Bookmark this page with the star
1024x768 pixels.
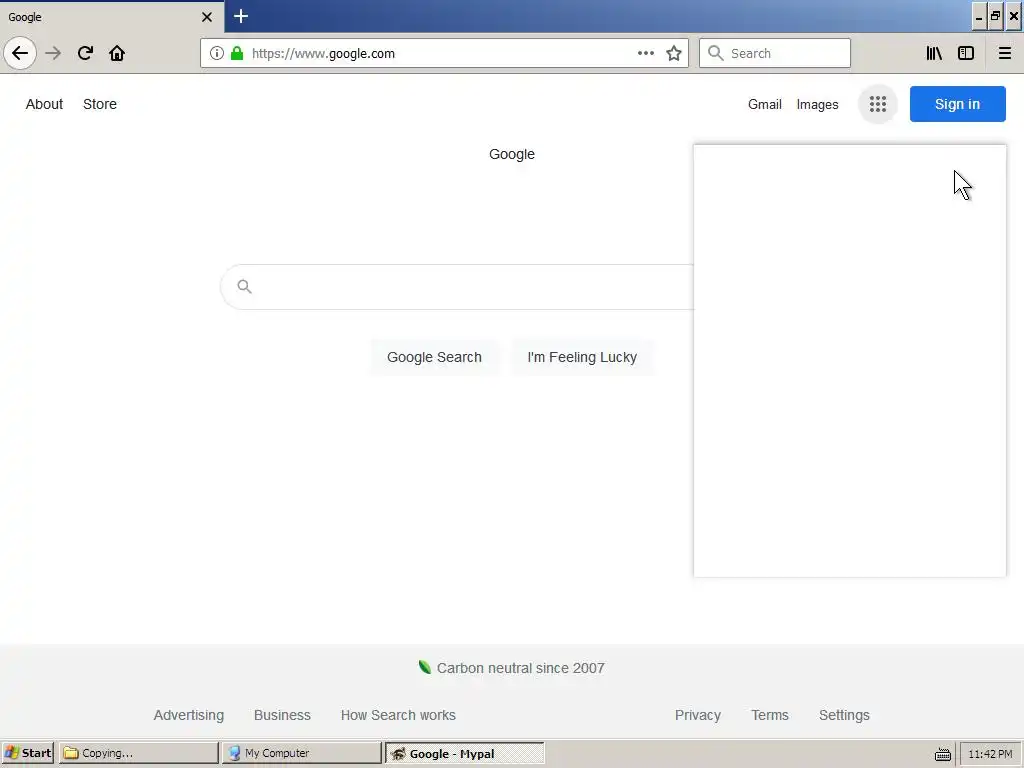[674, 53]
